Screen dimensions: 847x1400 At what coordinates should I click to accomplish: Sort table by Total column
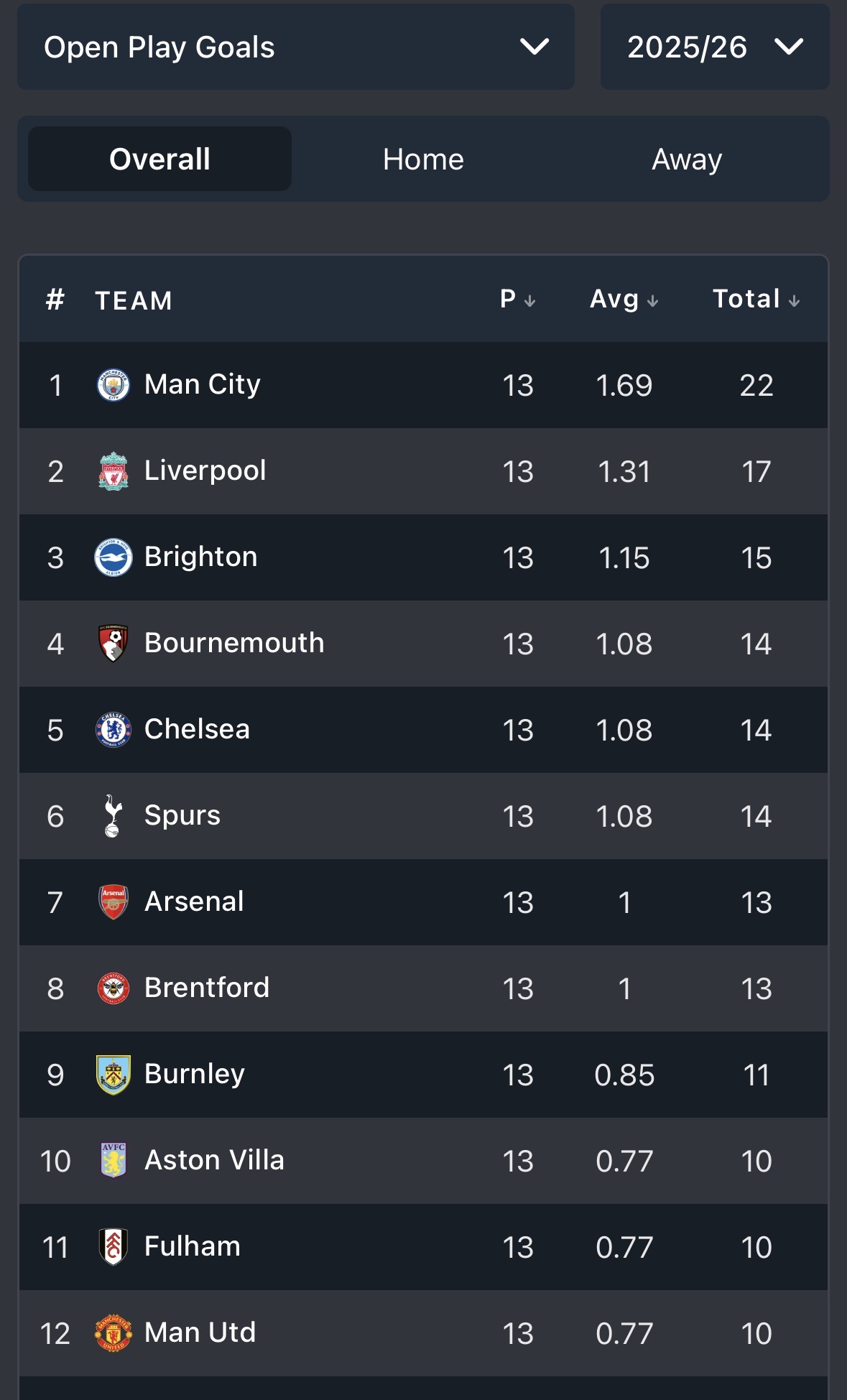[756, 300]
